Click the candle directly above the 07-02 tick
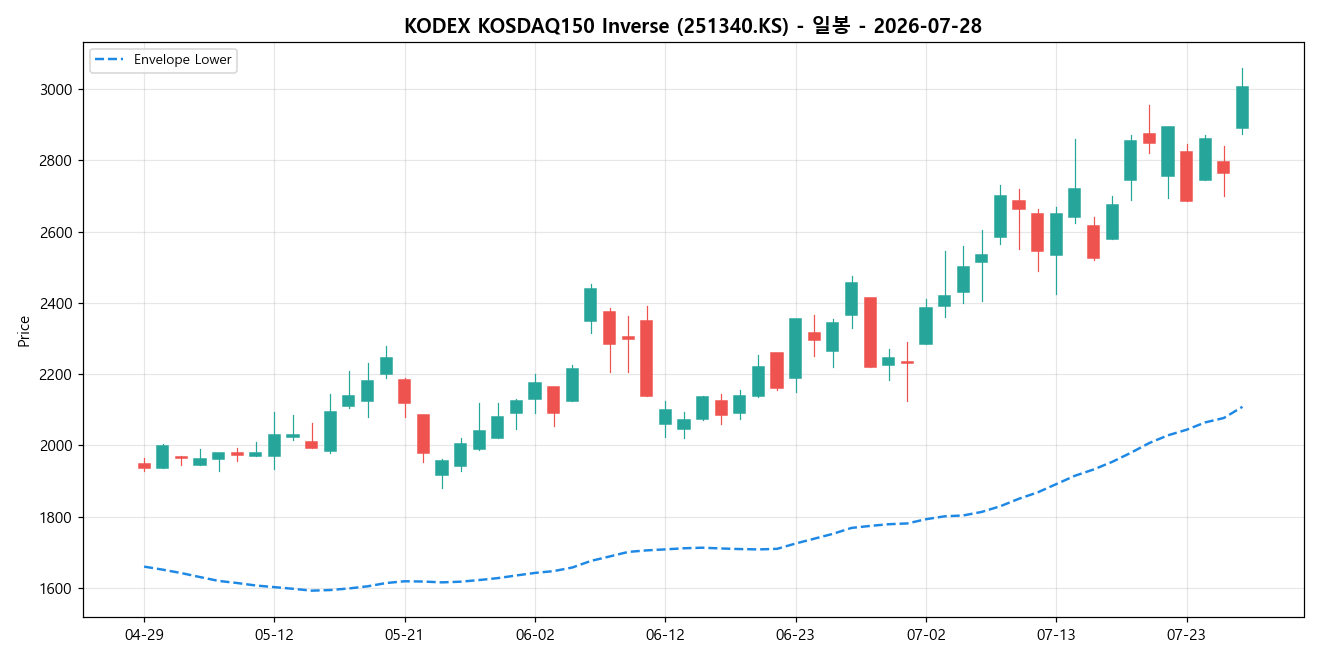The height and width of the screenshot is (660, 1320). (x=926, y=326)
